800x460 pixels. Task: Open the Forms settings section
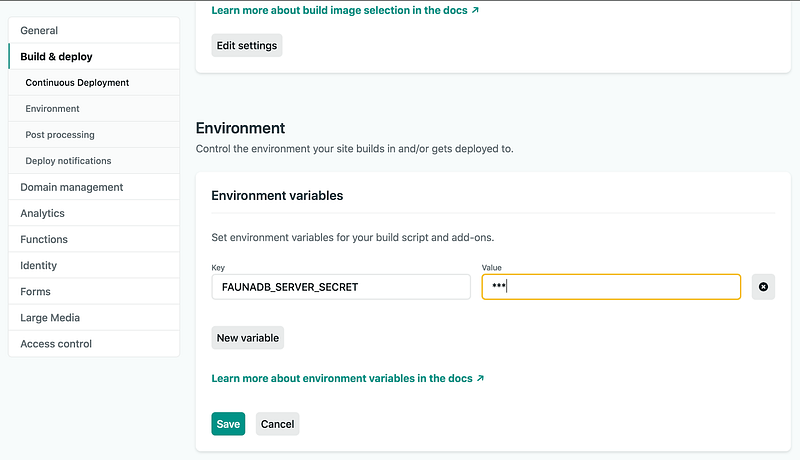(35, 291)
